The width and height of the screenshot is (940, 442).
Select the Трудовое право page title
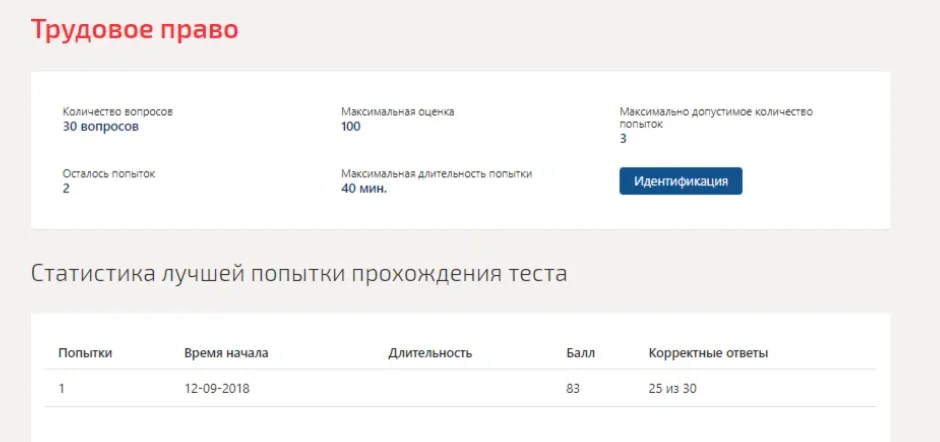[134, 30]
